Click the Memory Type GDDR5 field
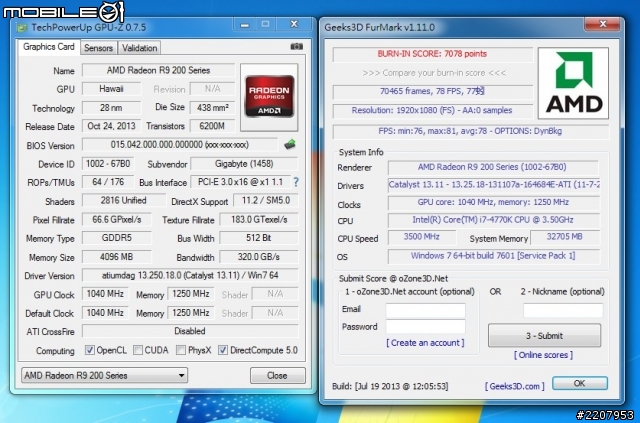The width and height of the screenshot is (640, 423). click(x=117, y=238)
